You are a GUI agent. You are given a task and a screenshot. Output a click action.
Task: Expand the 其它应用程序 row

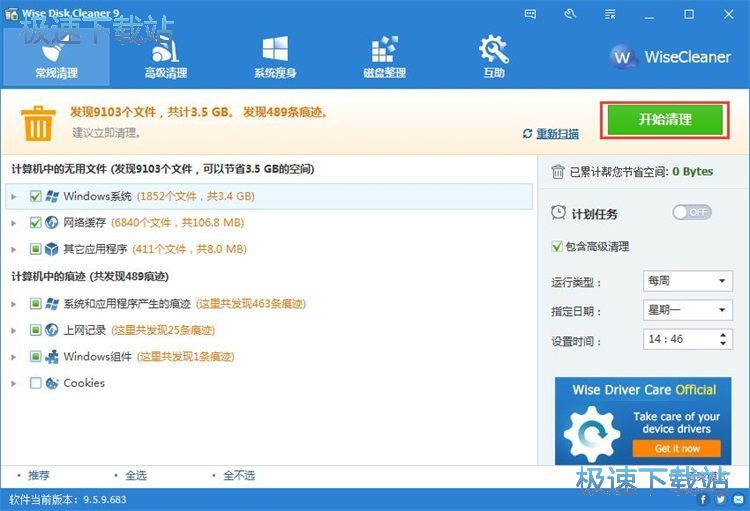pyautogui.click(x=14, y=249)
